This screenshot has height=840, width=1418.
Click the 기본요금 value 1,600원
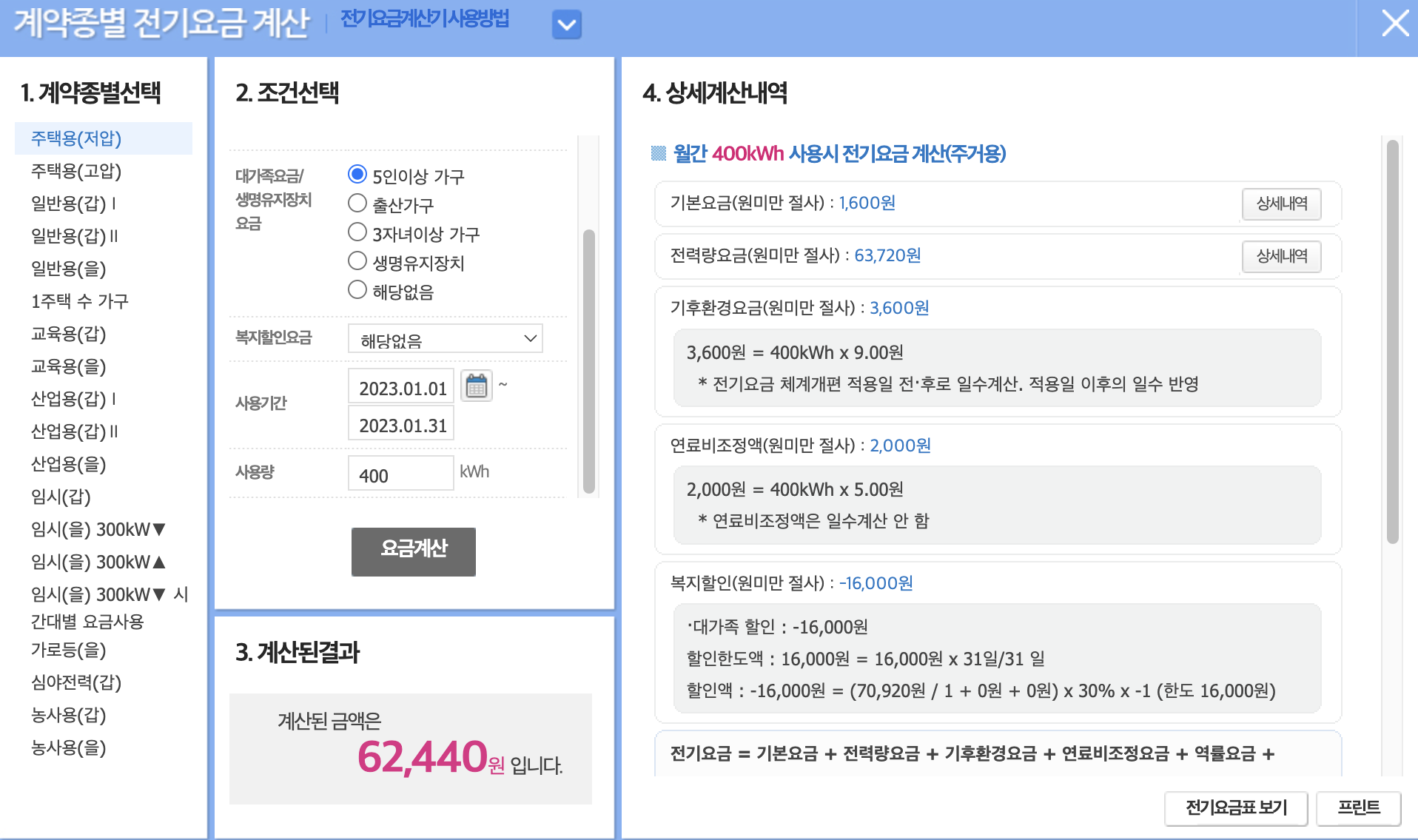[867, 203]
